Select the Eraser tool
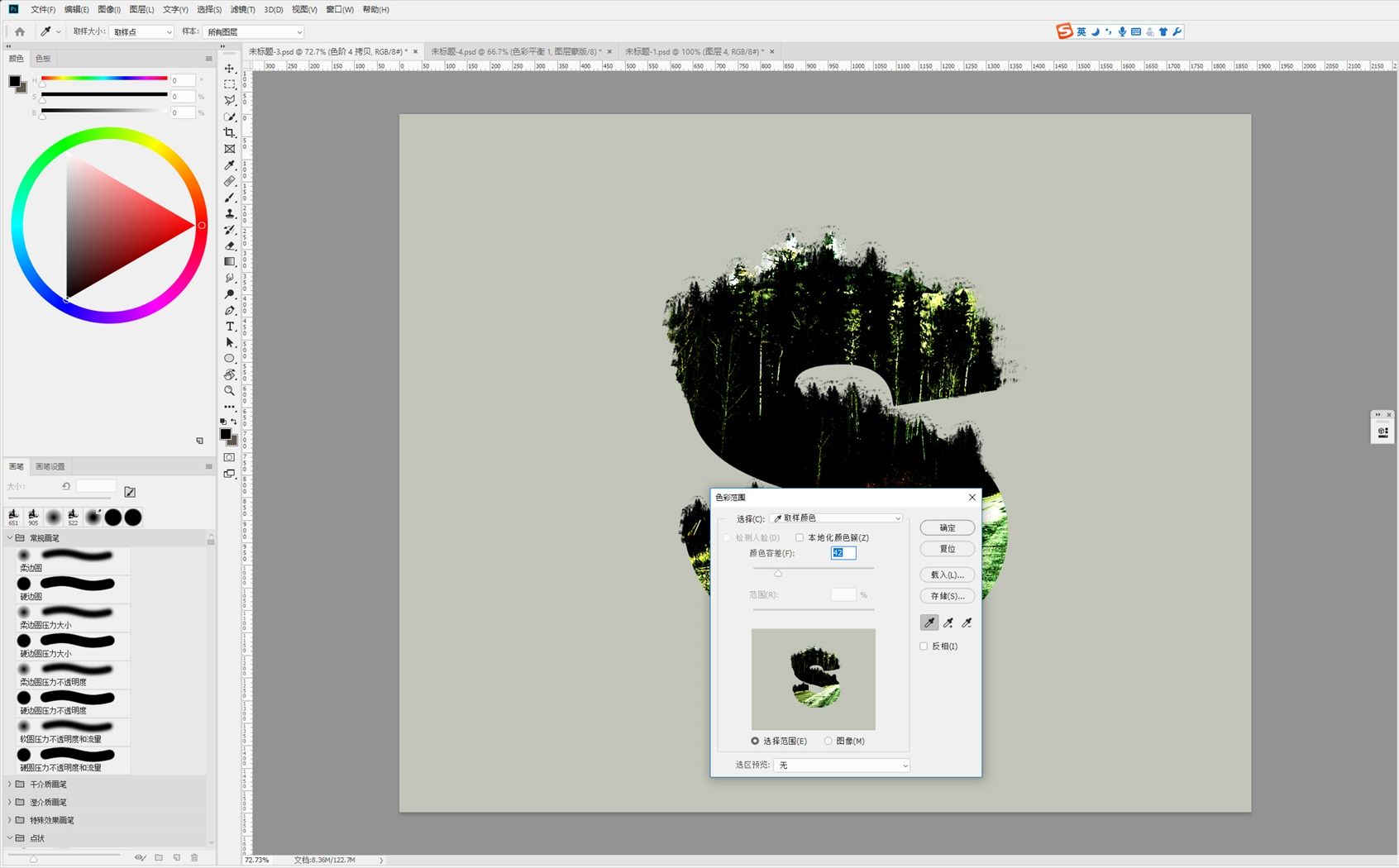The width and height of the screenshot is (1399, 868). (230, 246)
